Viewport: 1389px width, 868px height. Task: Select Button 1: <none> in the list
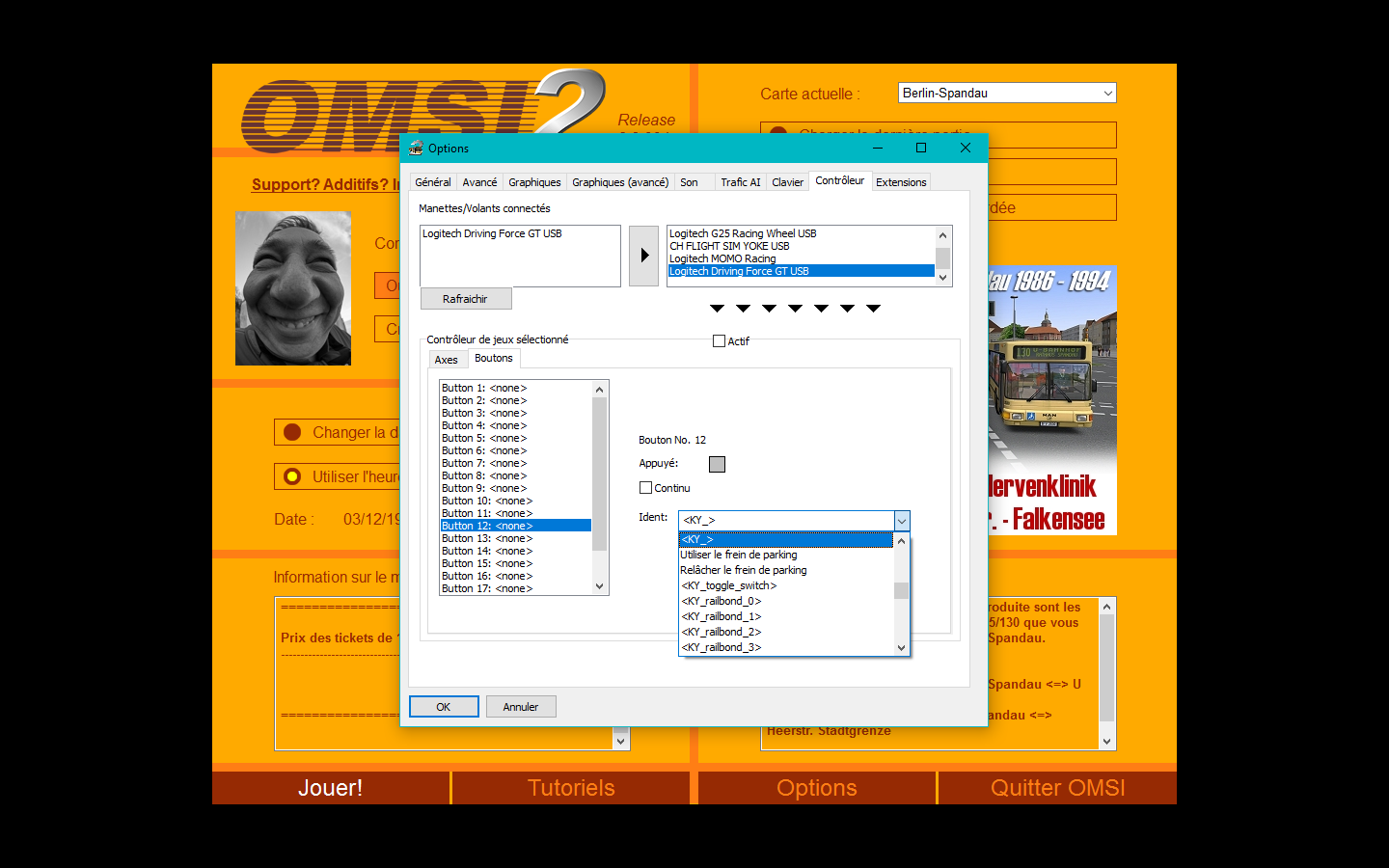click(516, 388)
